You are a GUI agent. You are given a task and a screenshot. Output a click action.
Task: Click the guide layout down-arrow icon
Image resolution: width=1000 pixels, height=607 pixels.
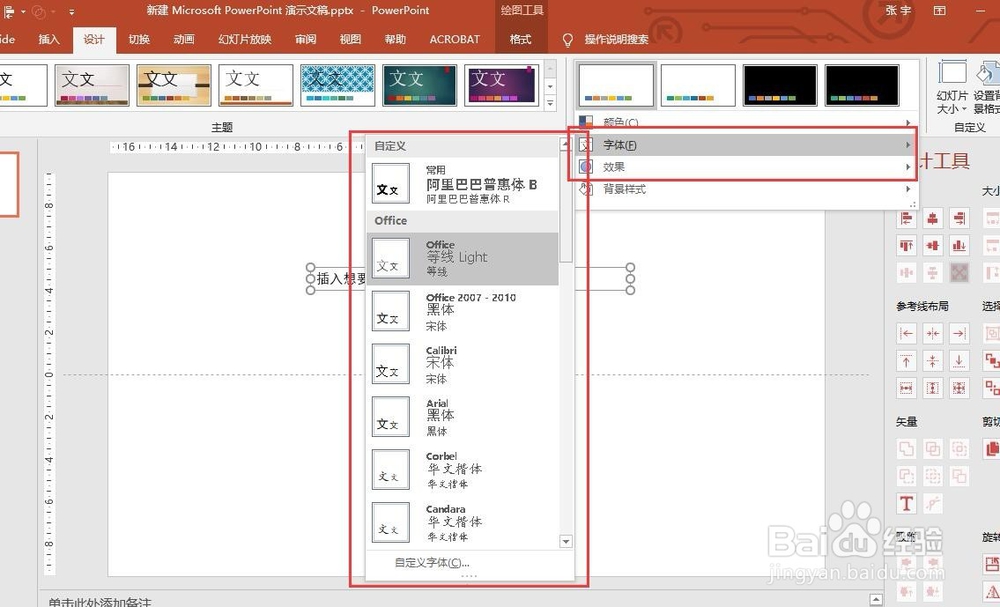[x=959, y=360]
